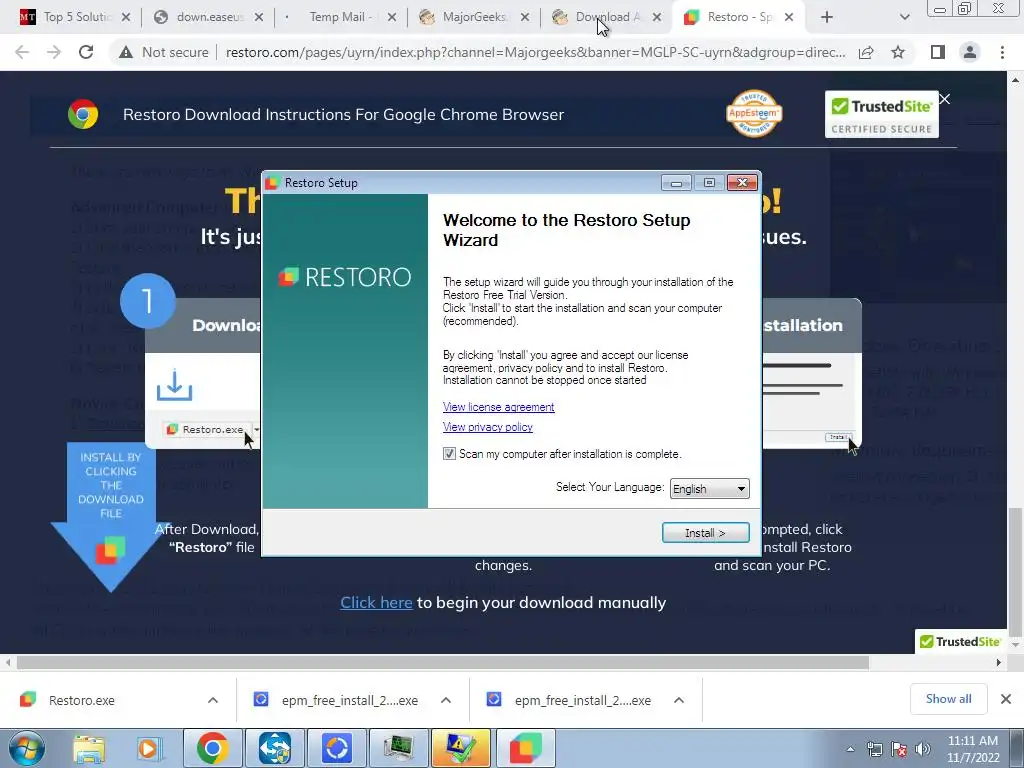Open Windows Media Player from taskbar

point(150,748)
